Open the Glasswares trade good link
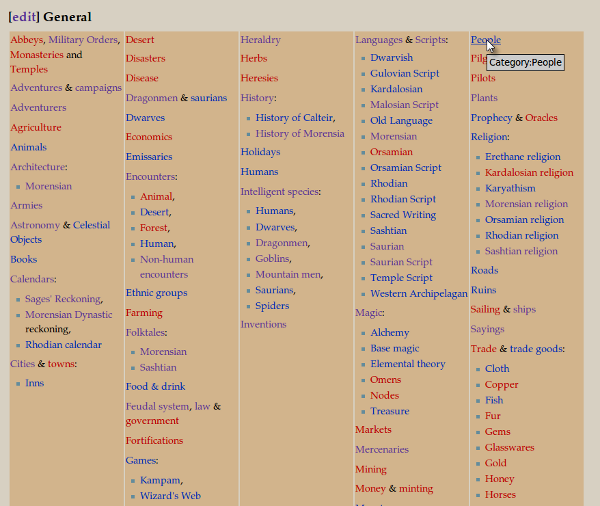 coord(510,448)
